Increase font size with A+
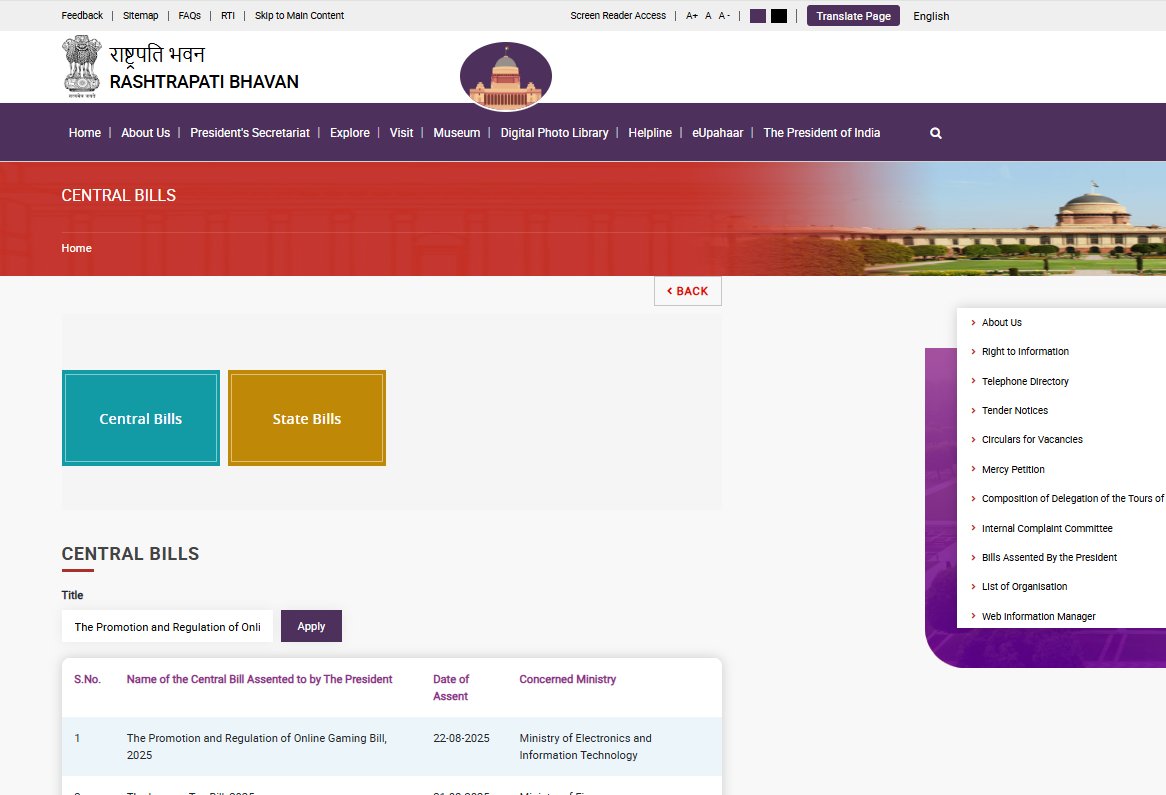The image size is (1166, 795). click(692, 16)
